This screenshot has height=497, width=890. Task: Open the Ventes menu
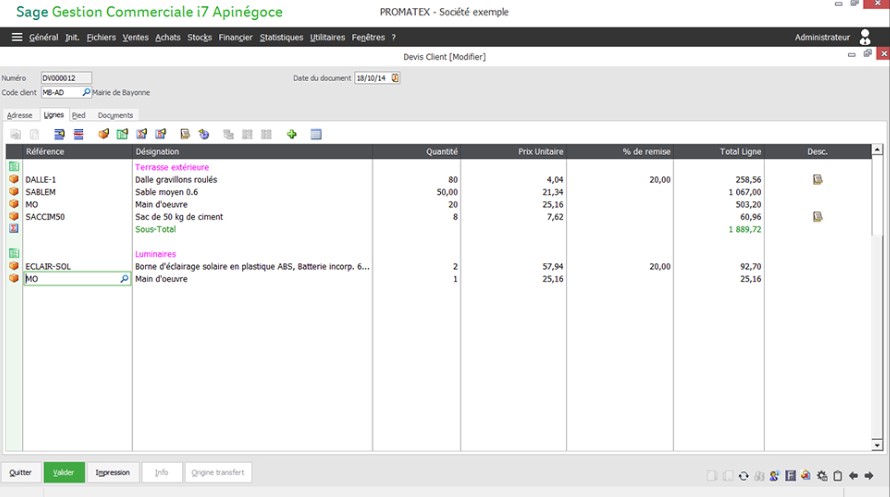(135, 37)
